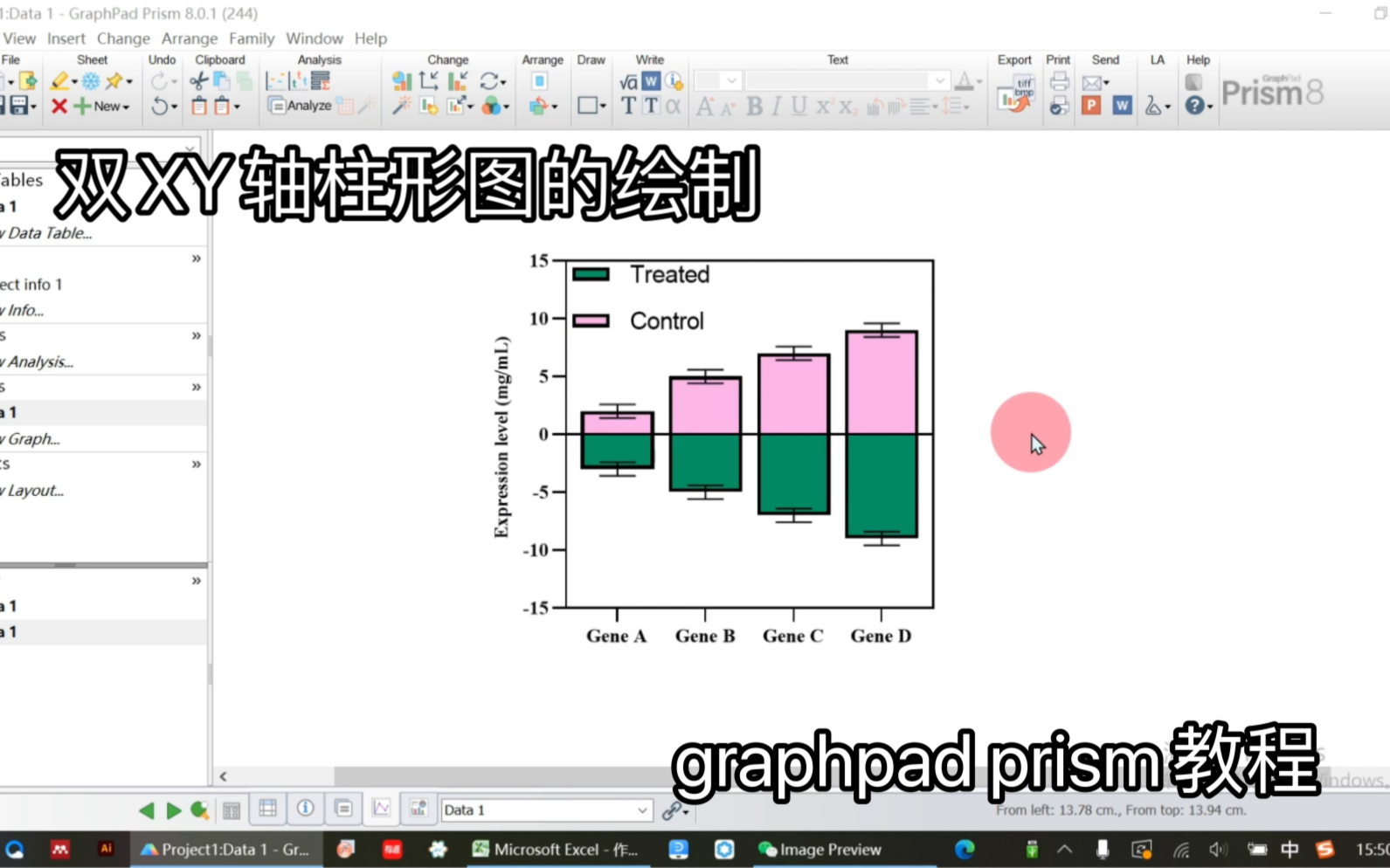This screenshot has height=868, width=1390.
Task: Click the Bold text formatting icon
Action: [755, 106]
